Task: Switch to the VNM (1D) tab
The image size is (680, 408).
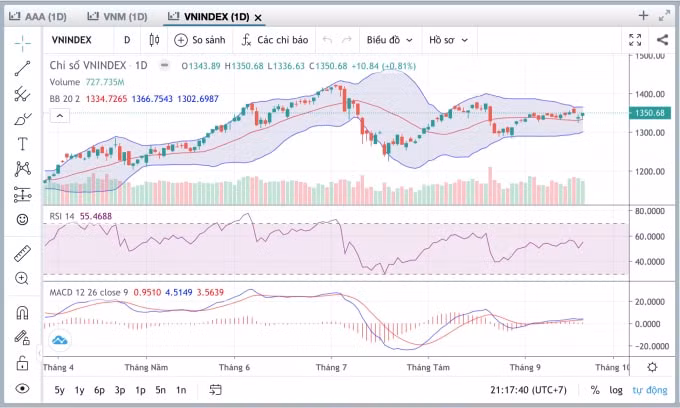Action: click(x=117, y=17)
